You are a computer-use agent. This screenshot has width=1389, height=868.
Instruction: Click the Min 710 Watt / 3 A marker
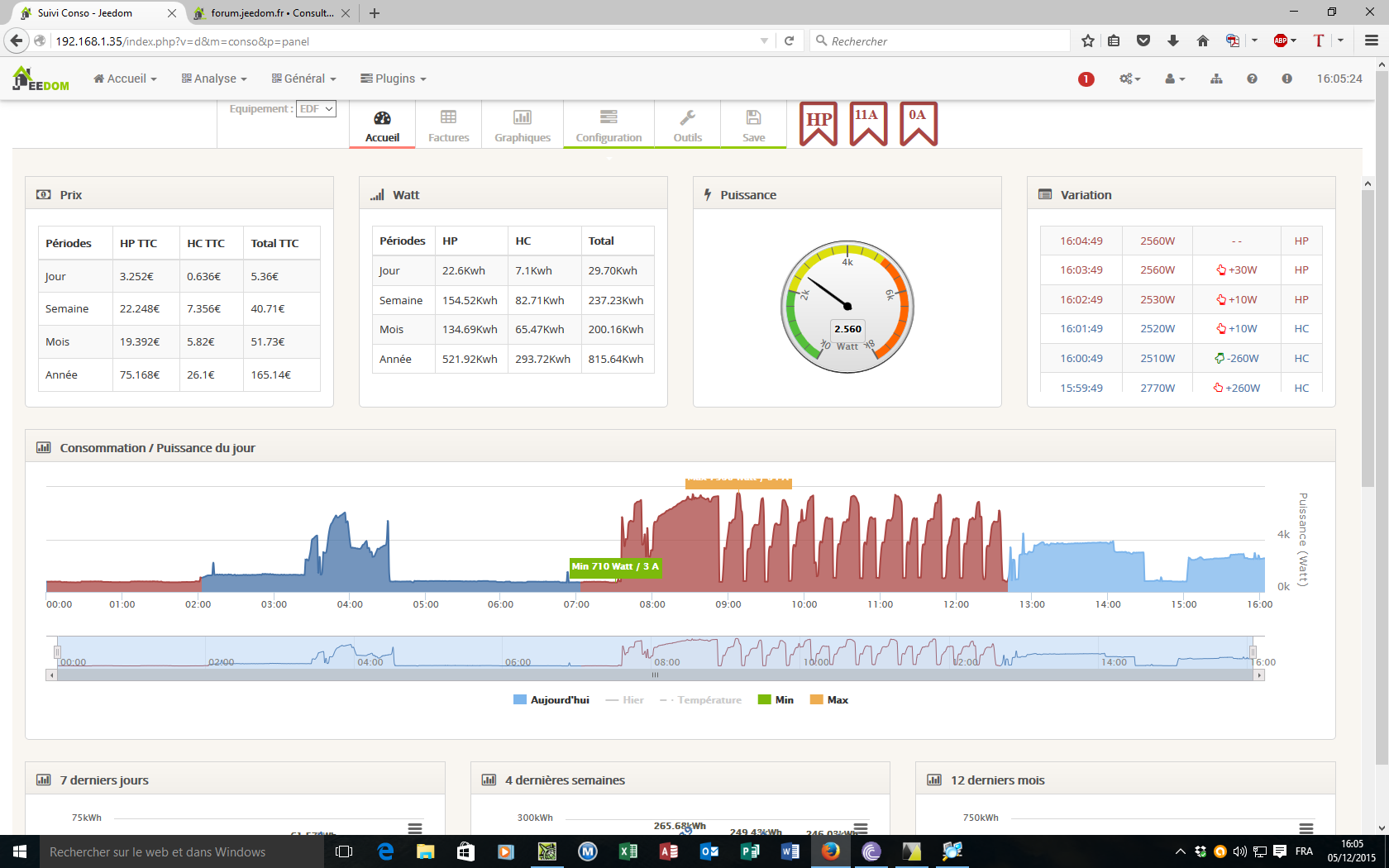click(615, 567)
